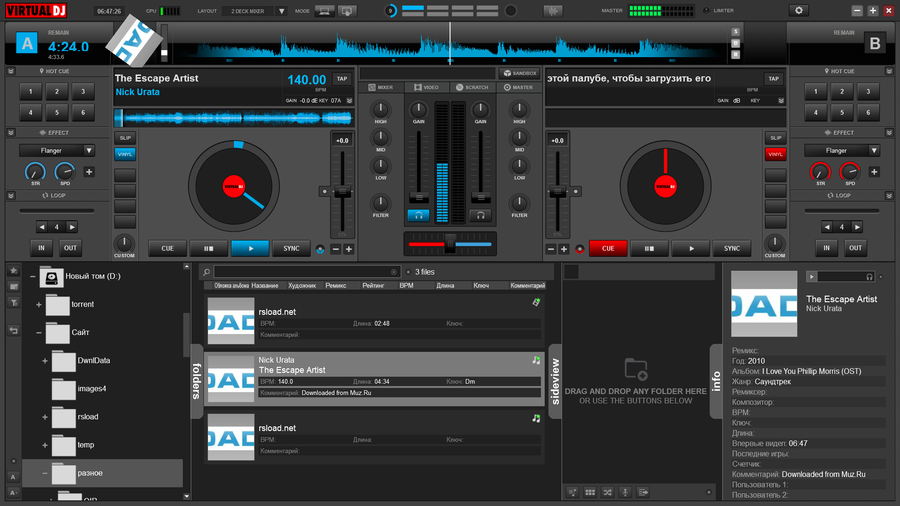Open the settings gear in the top bar
This screenshot has height=506, width=900.
pos(798,10)
